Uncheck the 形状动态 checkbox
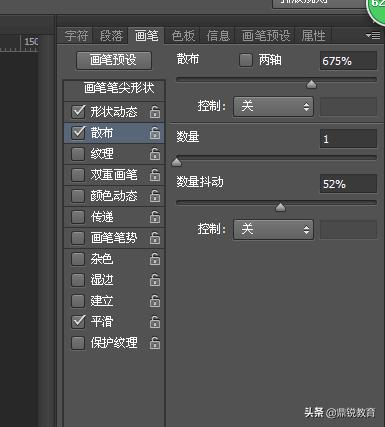385x427 pixels. tap(78, 112)
